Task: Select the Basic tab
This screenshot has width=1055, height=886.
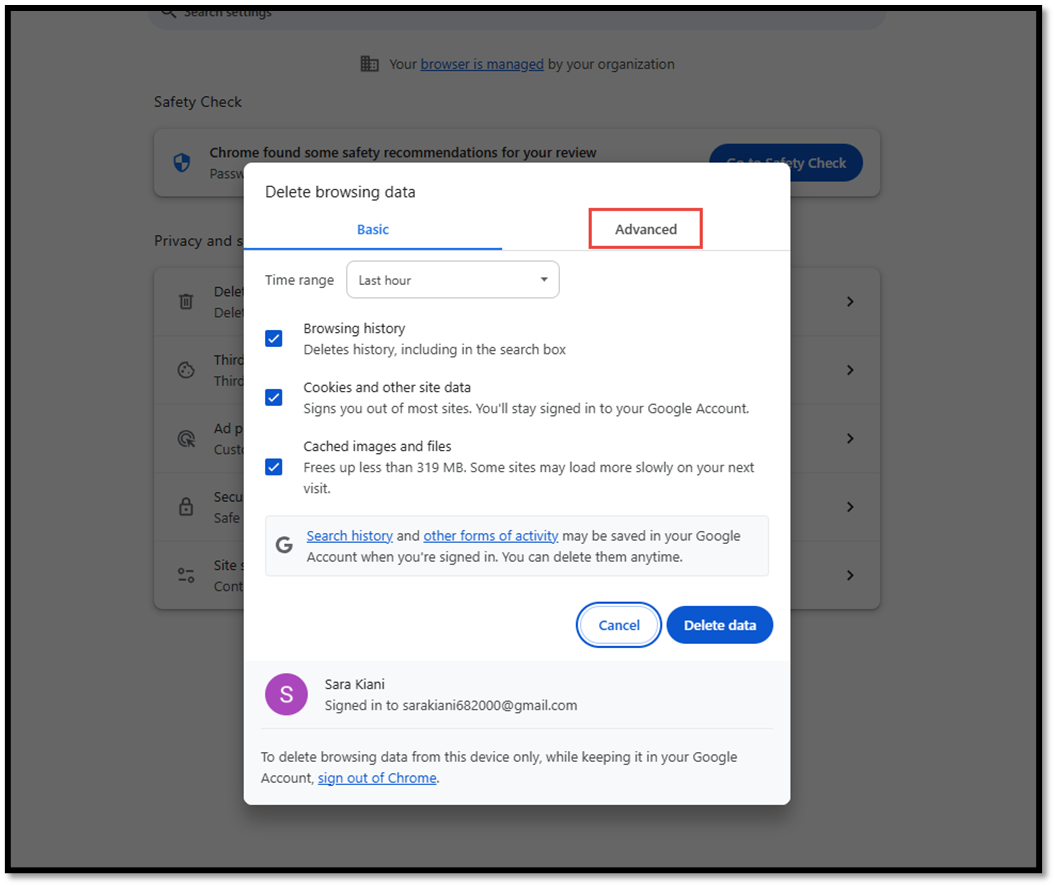Action: coord(373,229)
